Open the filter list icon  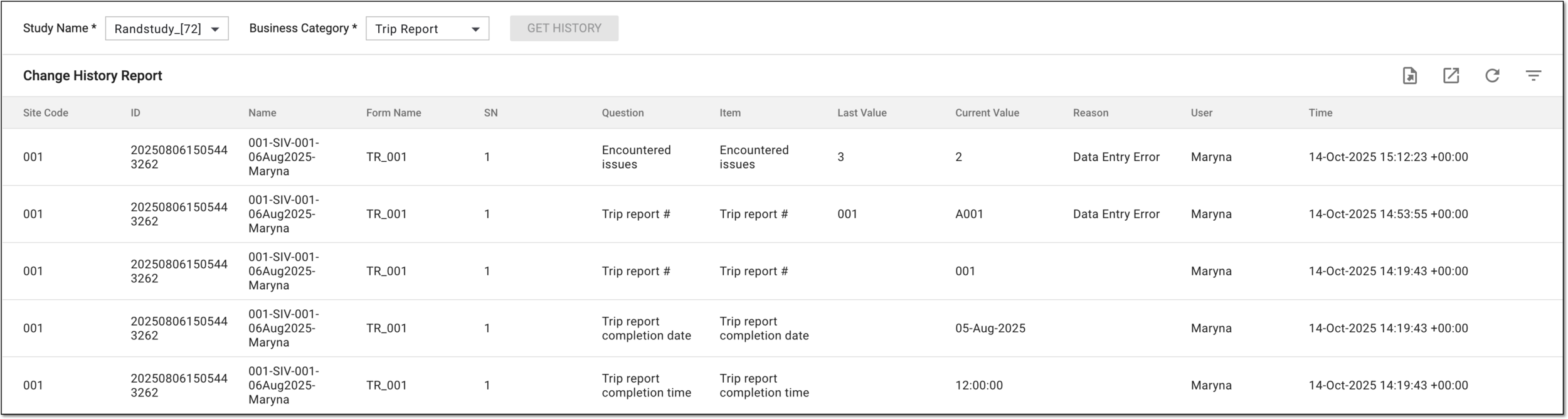coord(1534,76)
